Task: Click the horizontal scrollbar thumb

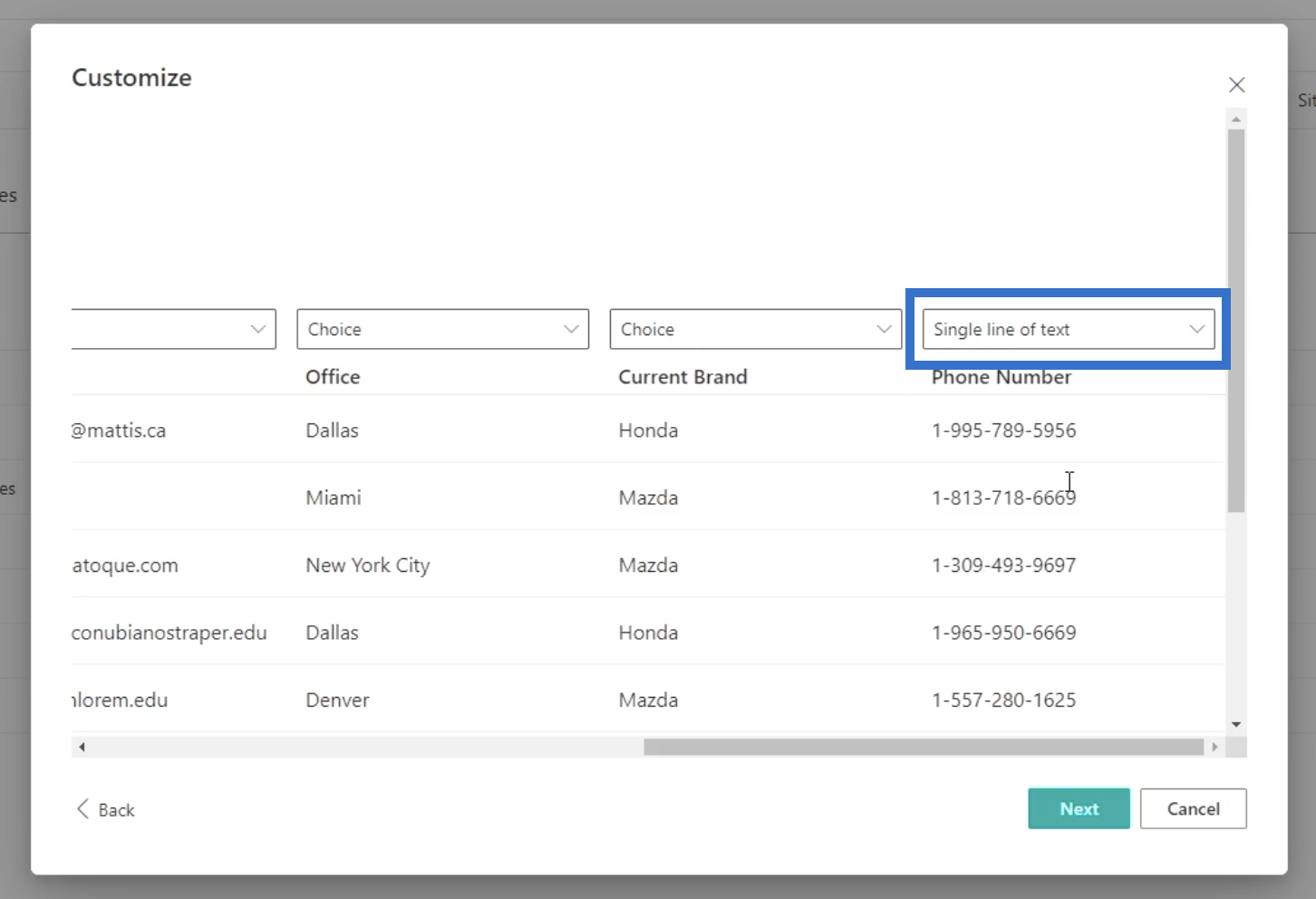Action: pyautogui.click(x=924, y=747)
